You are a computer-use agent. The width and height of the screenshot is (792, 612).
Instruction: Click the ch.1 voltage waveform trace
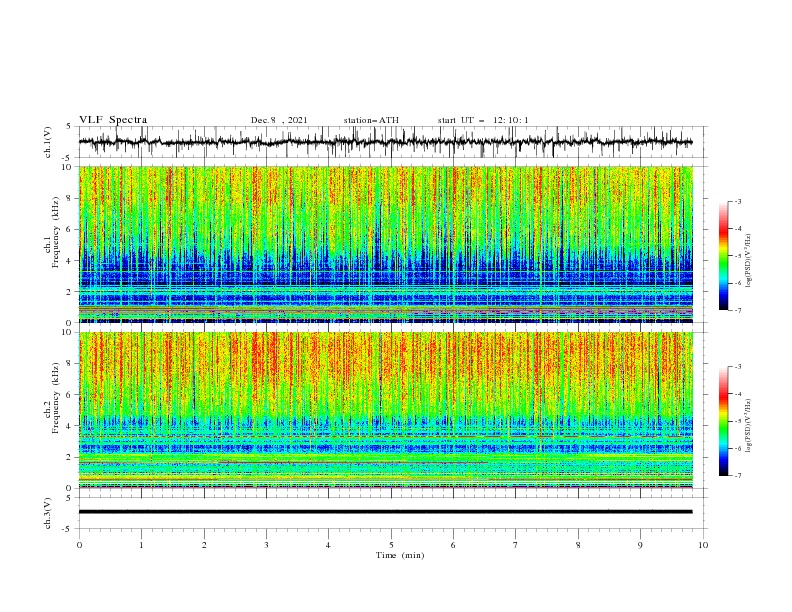point(385,142)
